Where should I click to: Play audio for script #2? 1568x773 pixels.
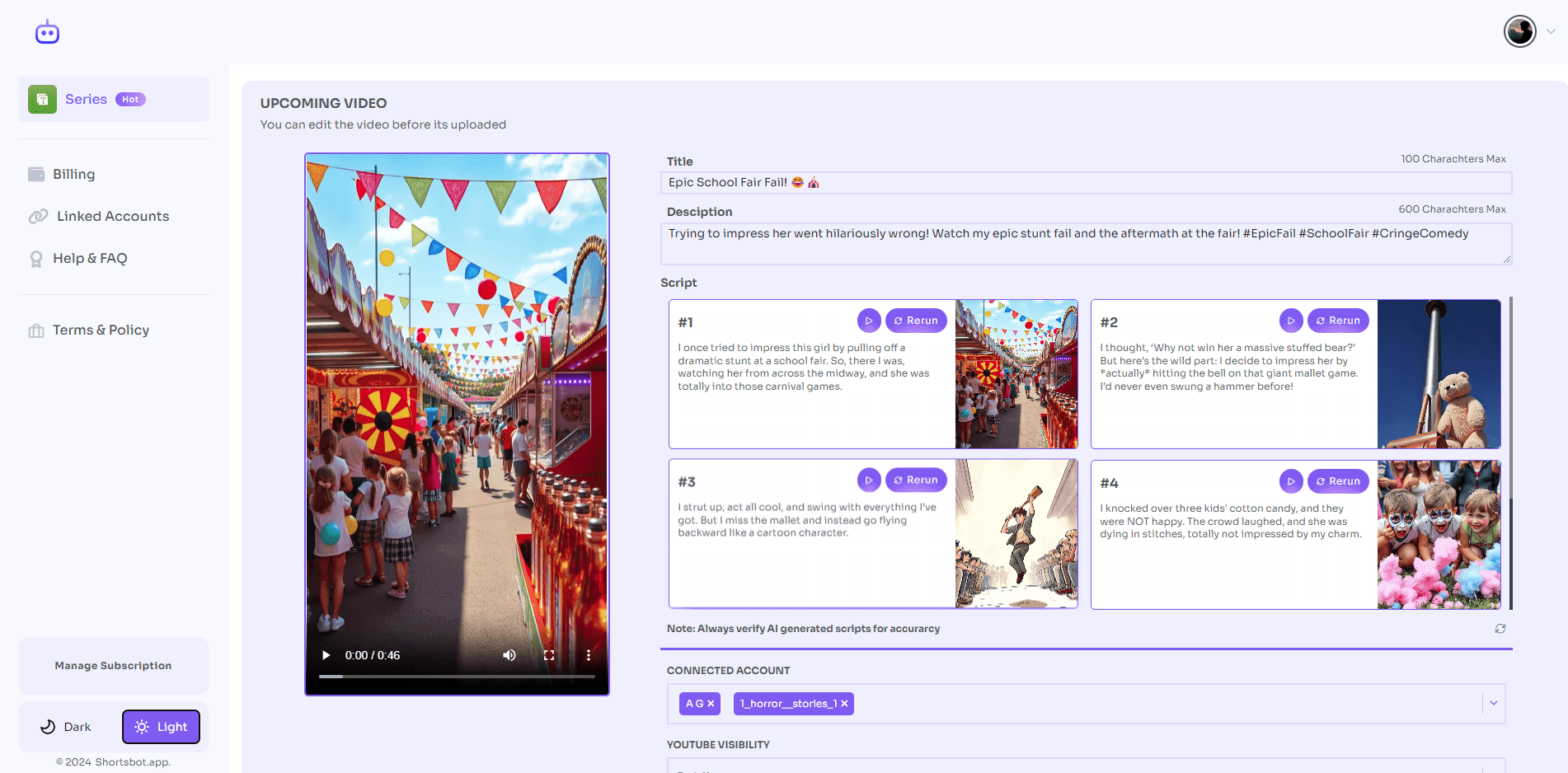click(1291, 321)
